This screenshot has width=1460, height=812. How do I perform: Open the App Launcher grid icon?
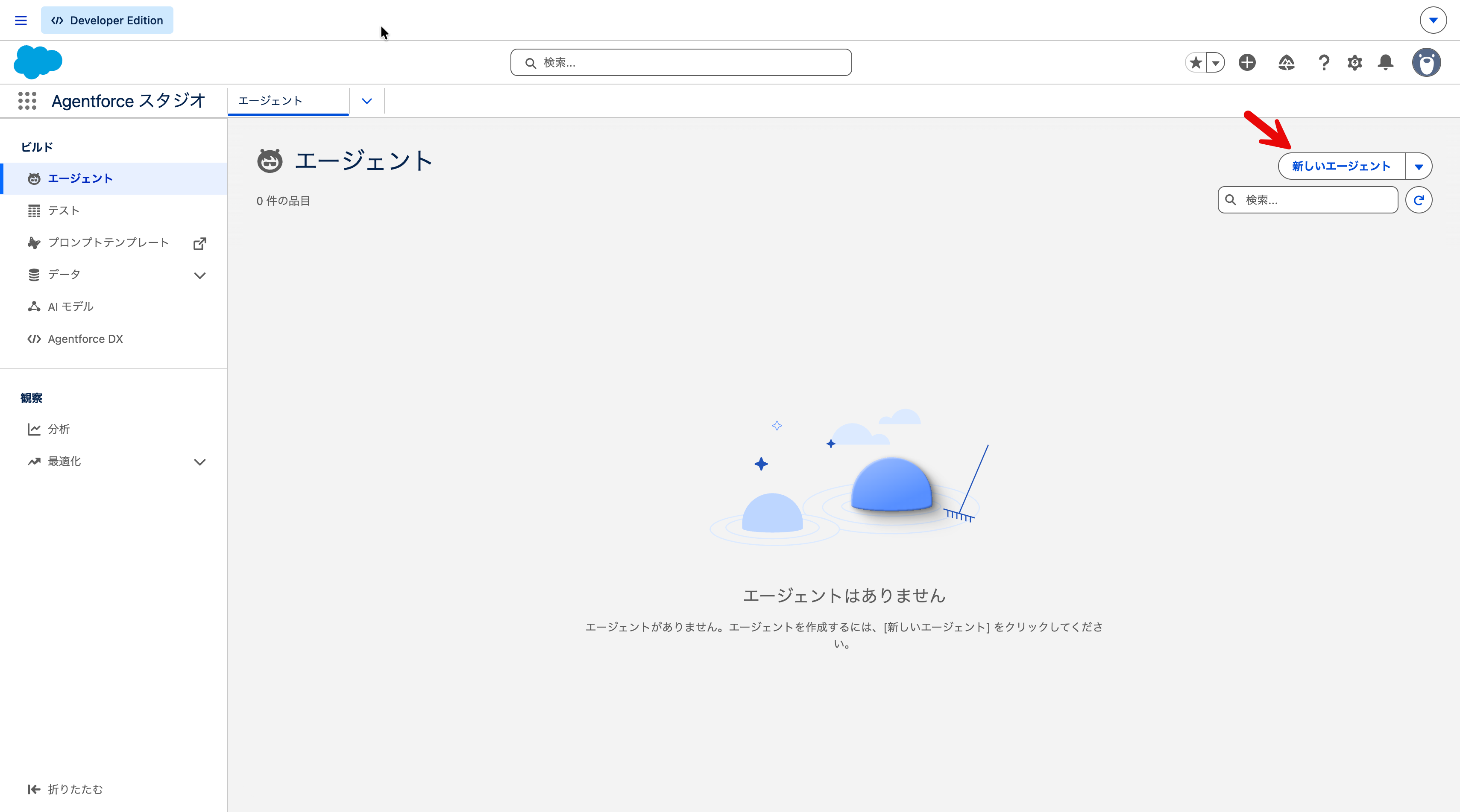pyautogui.click(x=26, y=101)
